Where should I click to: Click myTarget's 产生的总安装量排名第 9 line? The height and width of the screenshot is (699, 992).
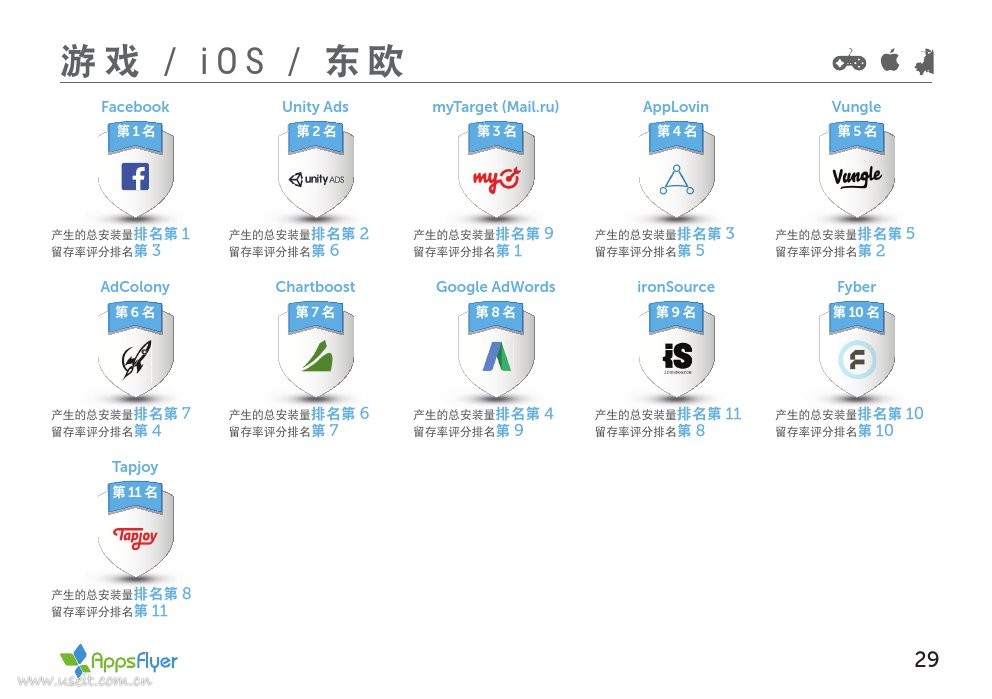point(483,234)
